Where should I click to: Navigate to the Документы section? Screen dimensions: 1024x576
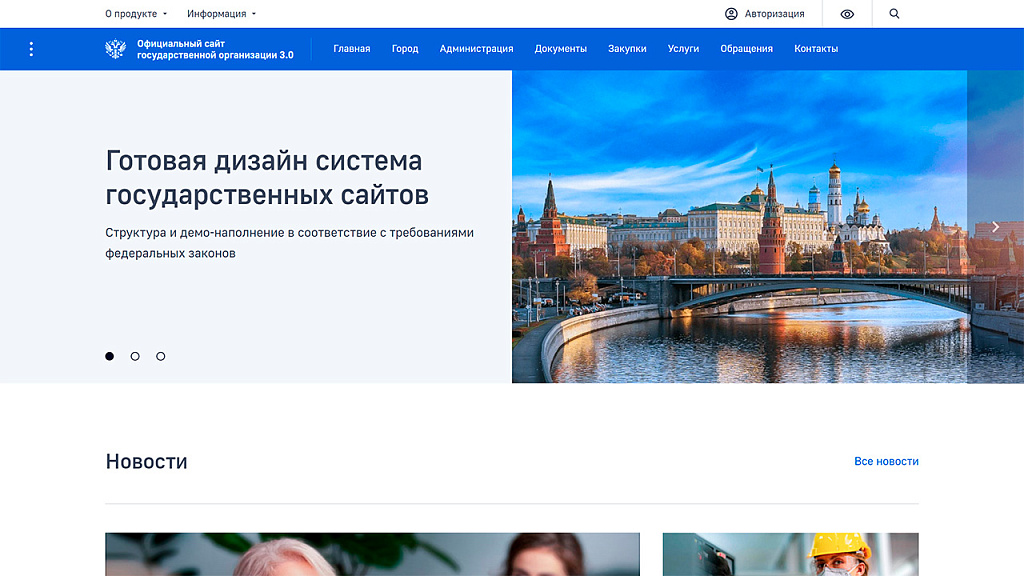click(560, 49)
